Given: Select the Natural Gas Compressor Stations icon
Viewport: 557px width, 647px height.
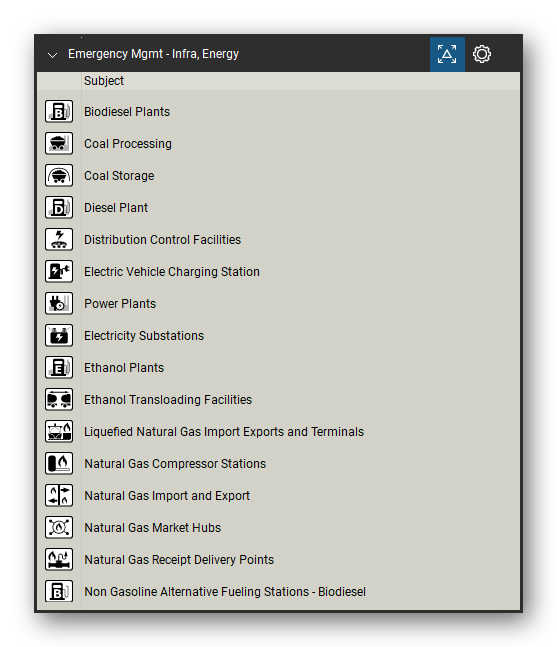Looking at the screenshot, I should point(59,463).
